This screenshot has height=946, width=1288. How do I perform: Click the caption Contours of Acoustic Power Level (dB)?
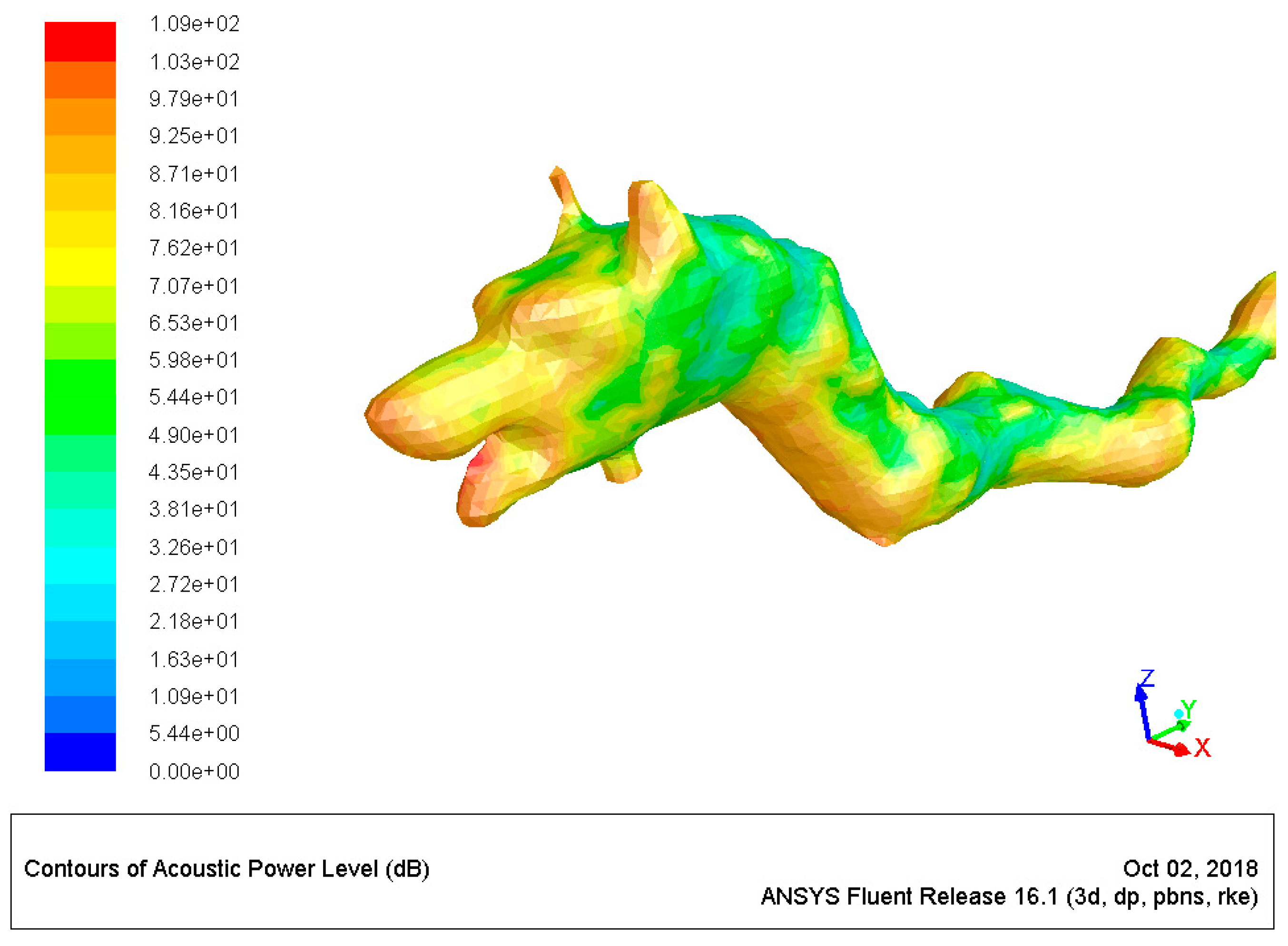coord(227,869)
